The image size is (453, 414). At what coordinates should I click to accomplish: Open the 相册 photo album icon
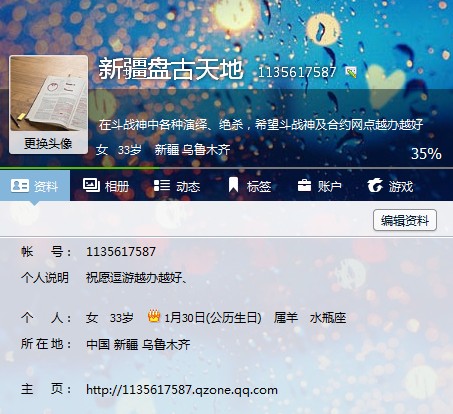click(x=91, y=185)
